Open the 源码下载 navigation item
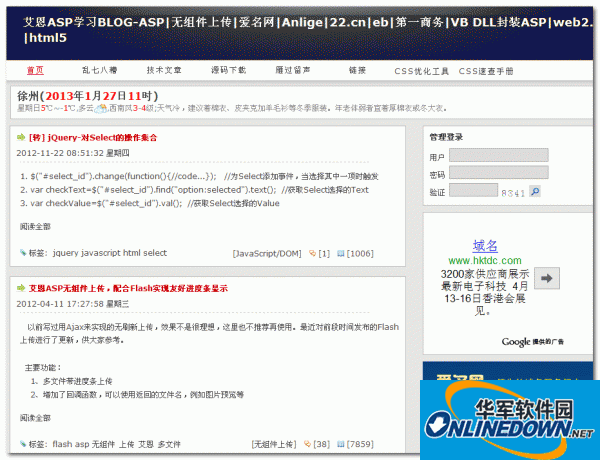This screenshot has width=600, height=460. coord(228,71)
